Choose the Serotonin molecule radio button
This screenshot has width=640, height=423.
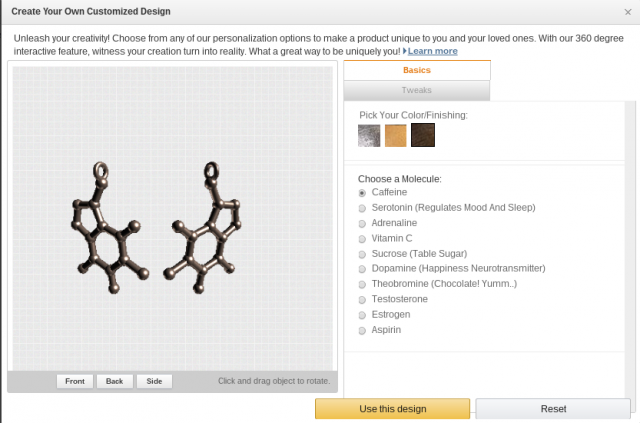(x=362, y=207)
